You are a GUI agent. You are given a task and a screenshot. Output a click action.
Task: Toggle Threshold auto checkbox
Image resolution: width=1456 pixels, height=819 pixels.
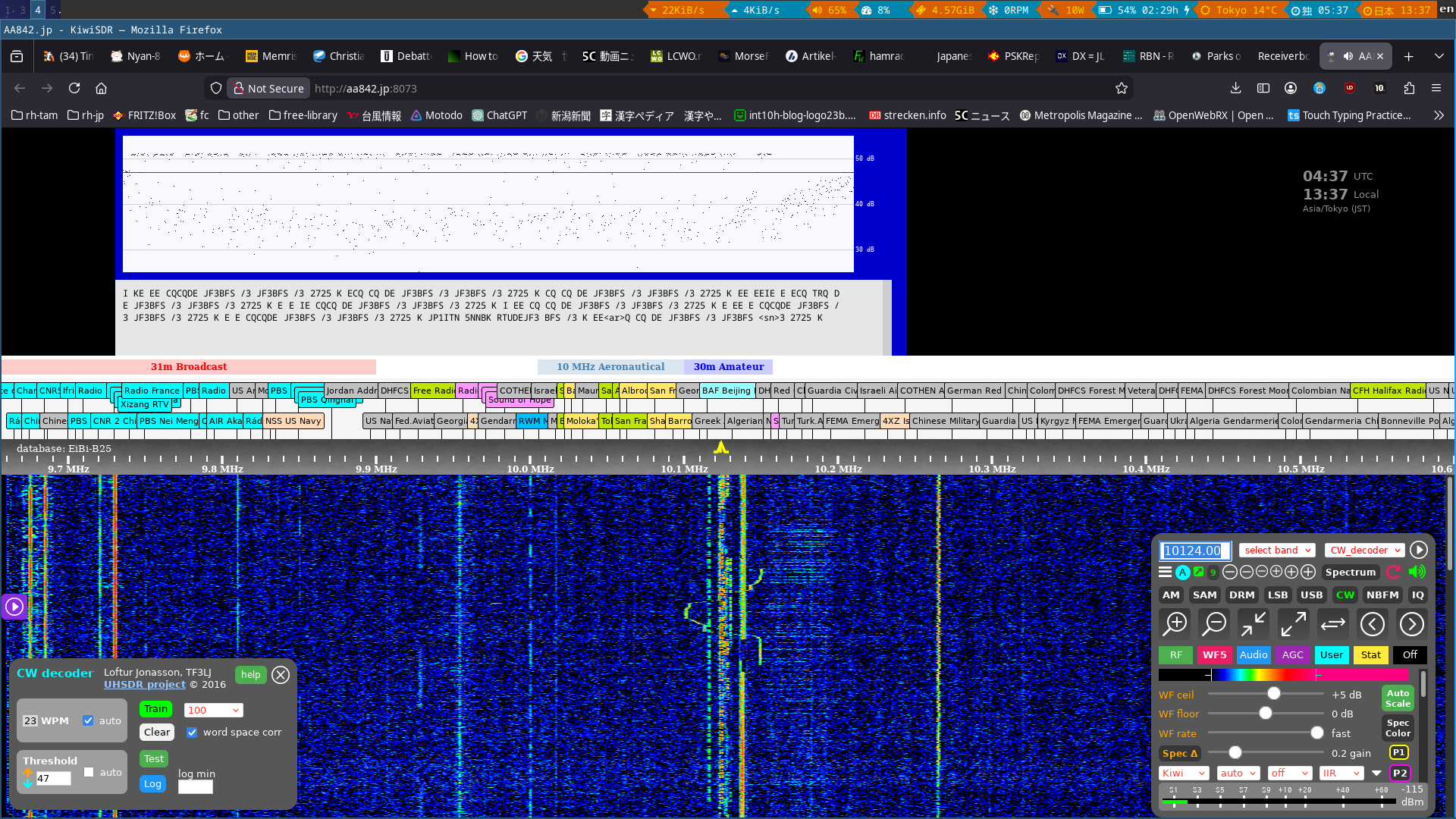point(89,772)
